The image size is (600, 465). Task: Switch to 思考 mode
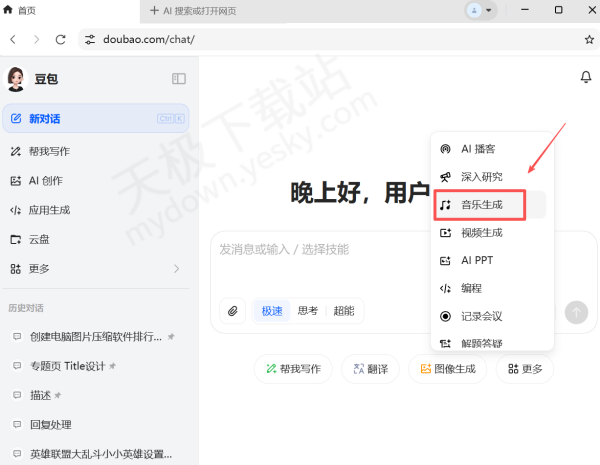pos(307,311)
